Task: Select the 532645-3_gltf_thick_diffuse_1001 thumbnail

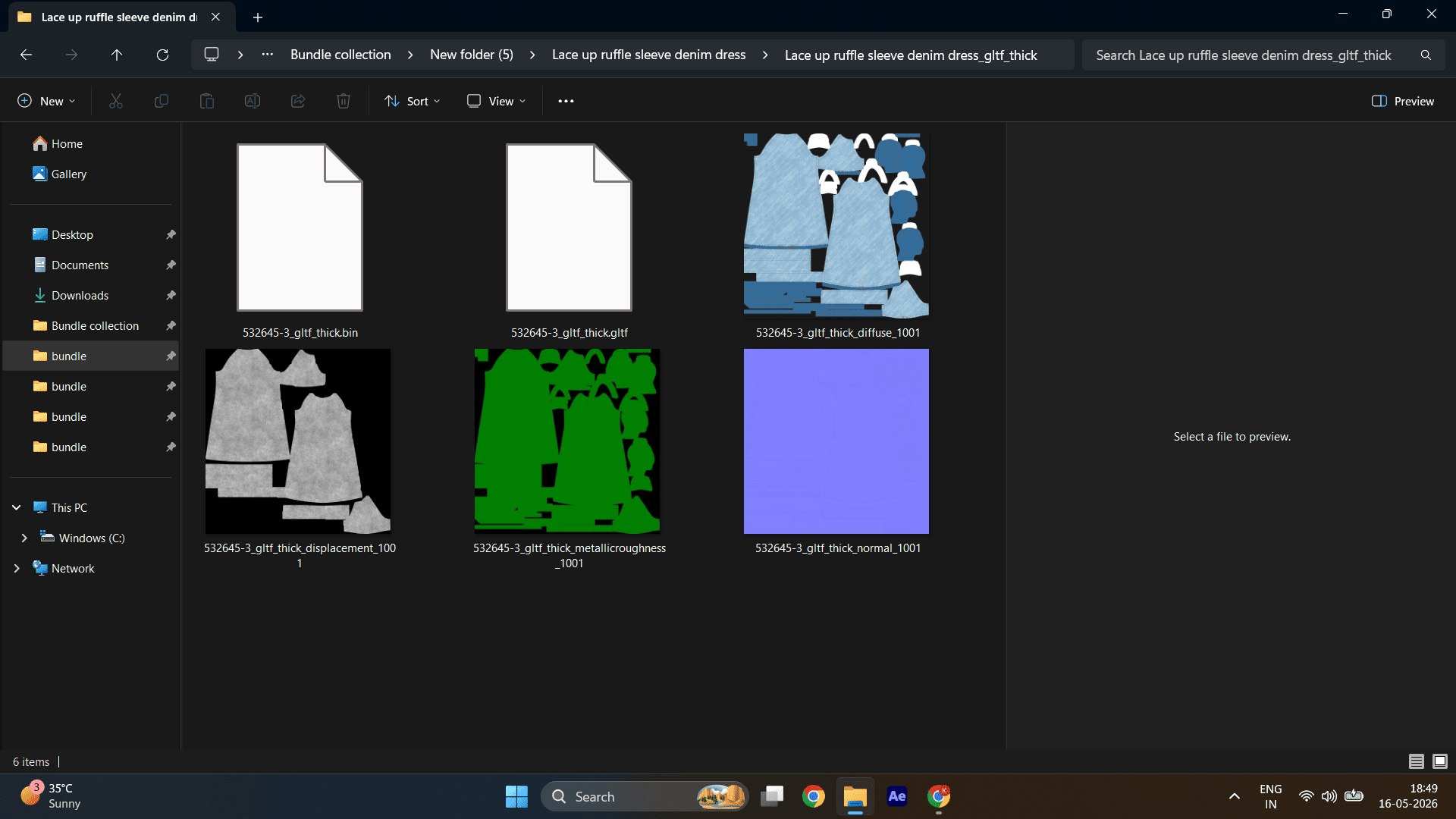Action: [836, 226]
